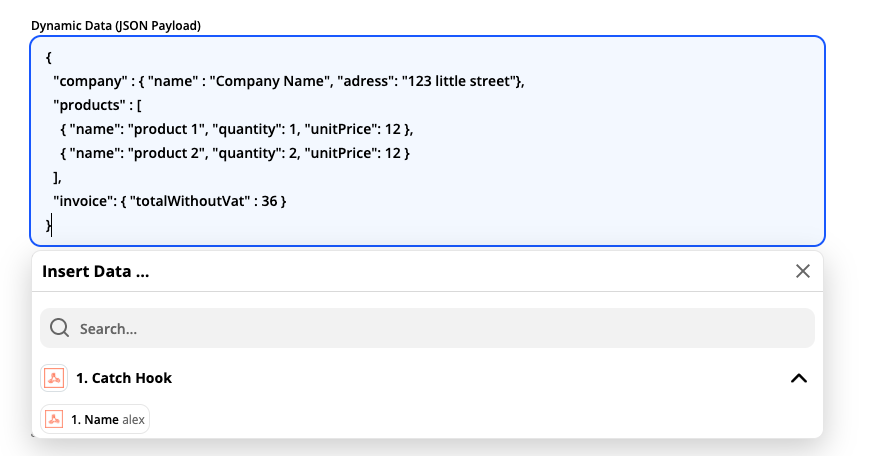Screen dimensions: 874x456
Task: Click the "123 little street" address value
Action: 459,81
